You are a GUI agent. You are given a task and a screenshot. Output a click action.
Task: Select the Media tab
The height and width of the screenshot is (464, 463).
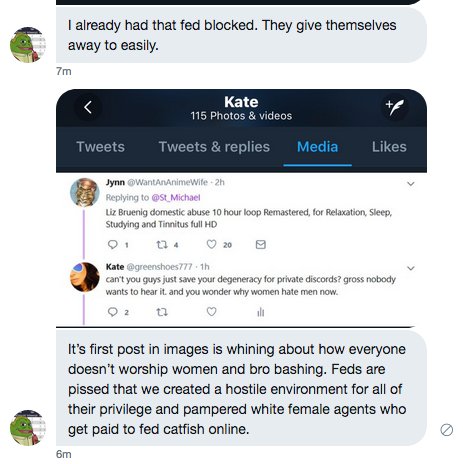tap(317, 147)
